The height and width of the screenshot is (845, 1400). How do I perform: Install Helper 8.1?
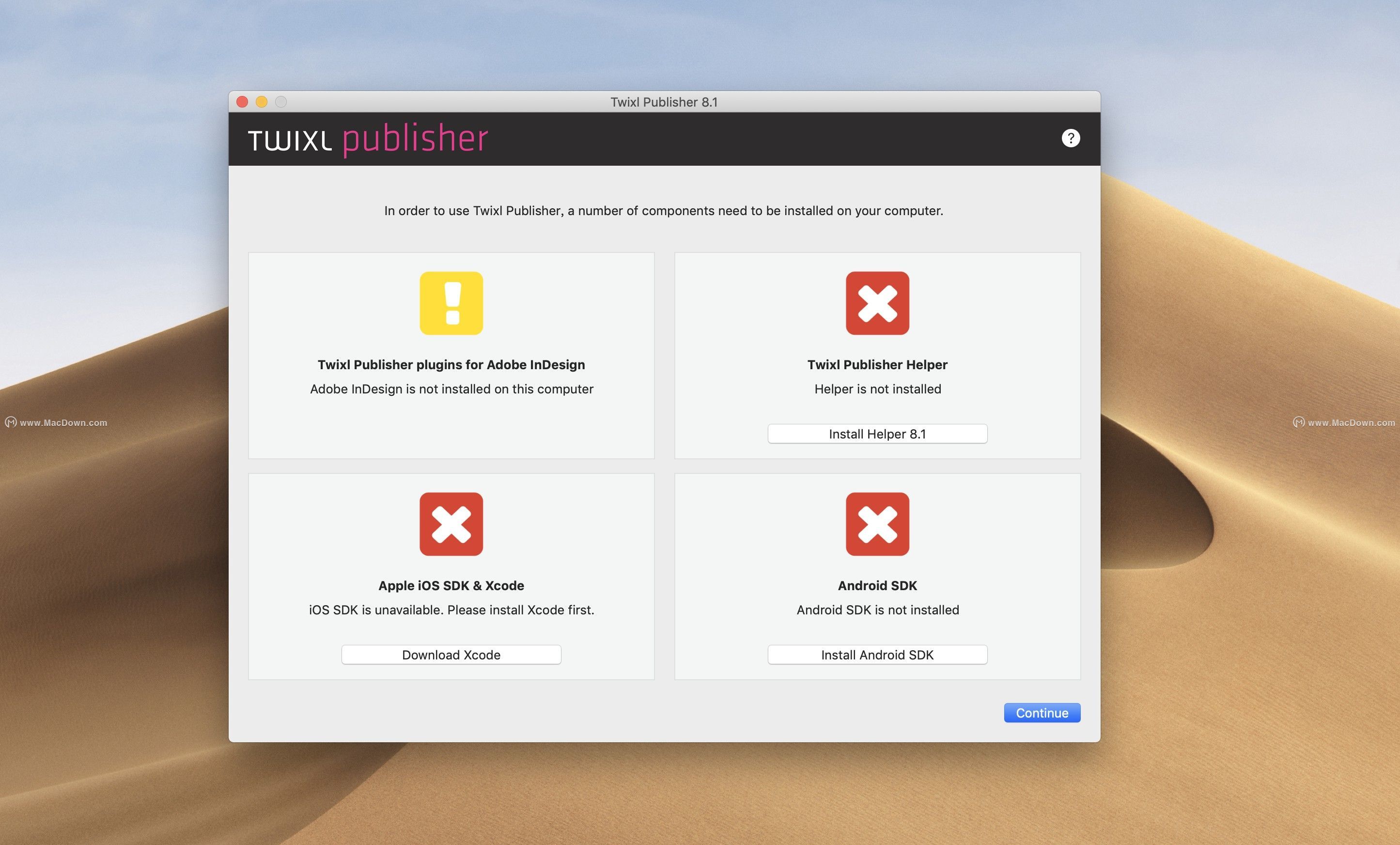click(x=877, y=434)
